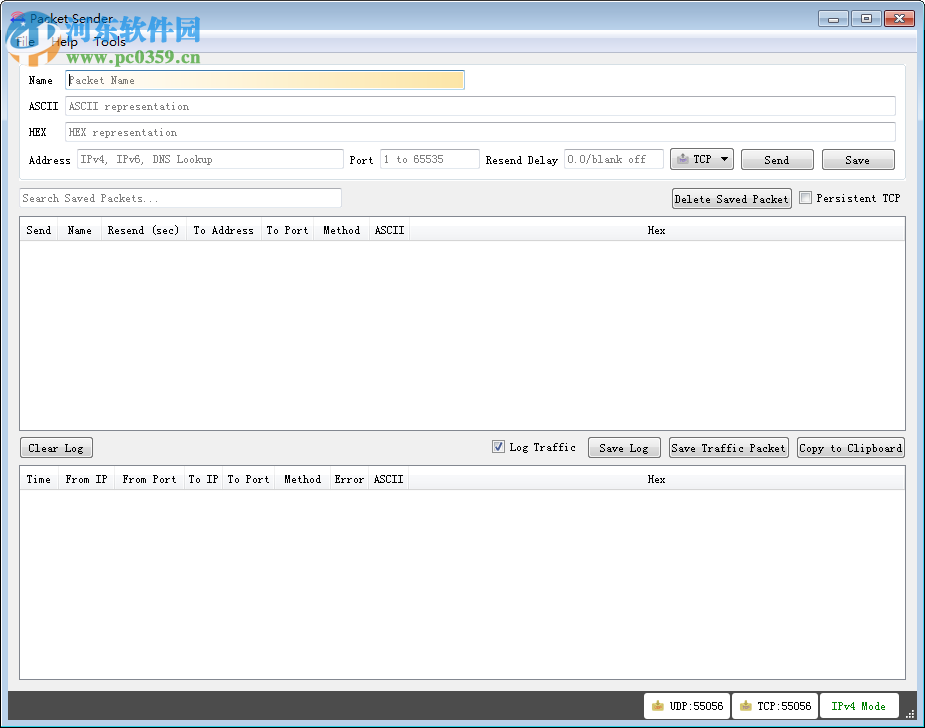Screen dimensions: 925x728
Task: Click traffic log Method column header
Action: click(303, 479)
